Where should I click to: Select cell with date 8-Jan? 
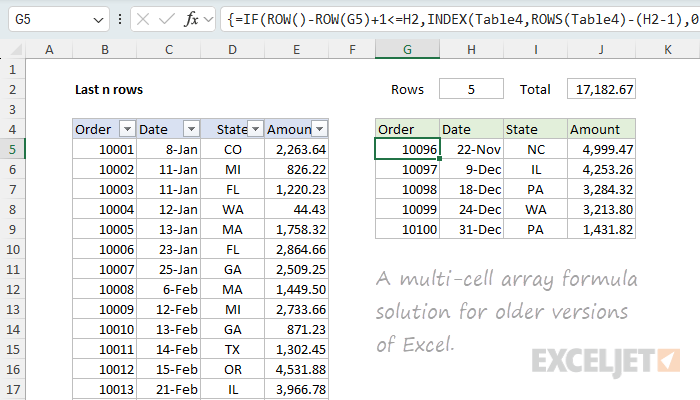click(169, 150)
